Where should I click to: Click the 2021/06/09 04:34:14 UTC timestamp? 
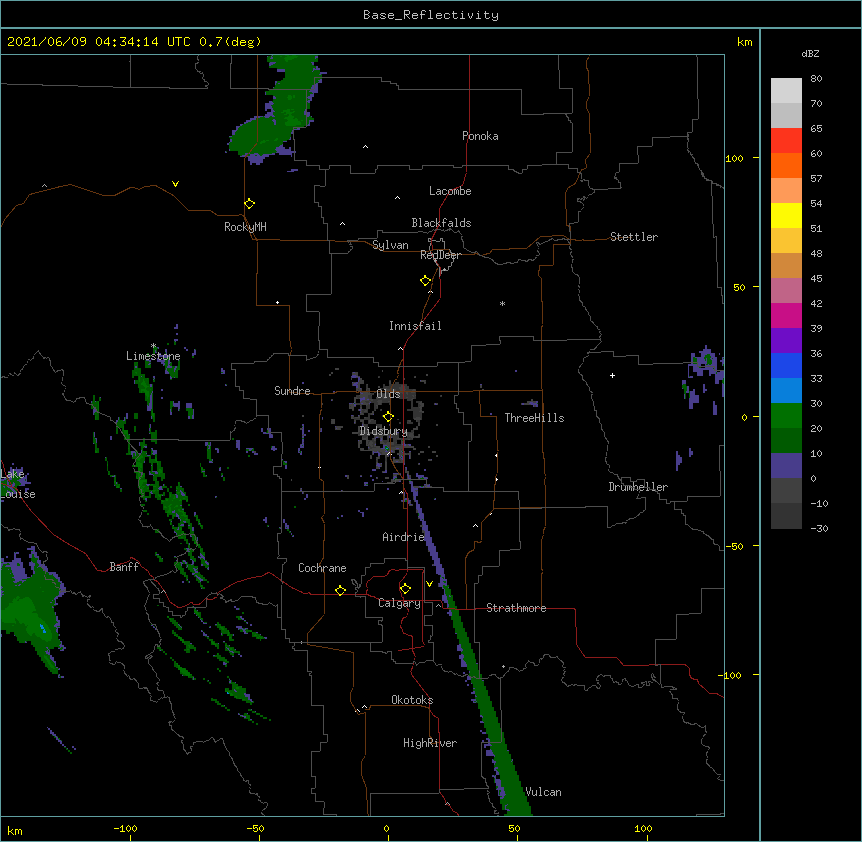point(99,42)
